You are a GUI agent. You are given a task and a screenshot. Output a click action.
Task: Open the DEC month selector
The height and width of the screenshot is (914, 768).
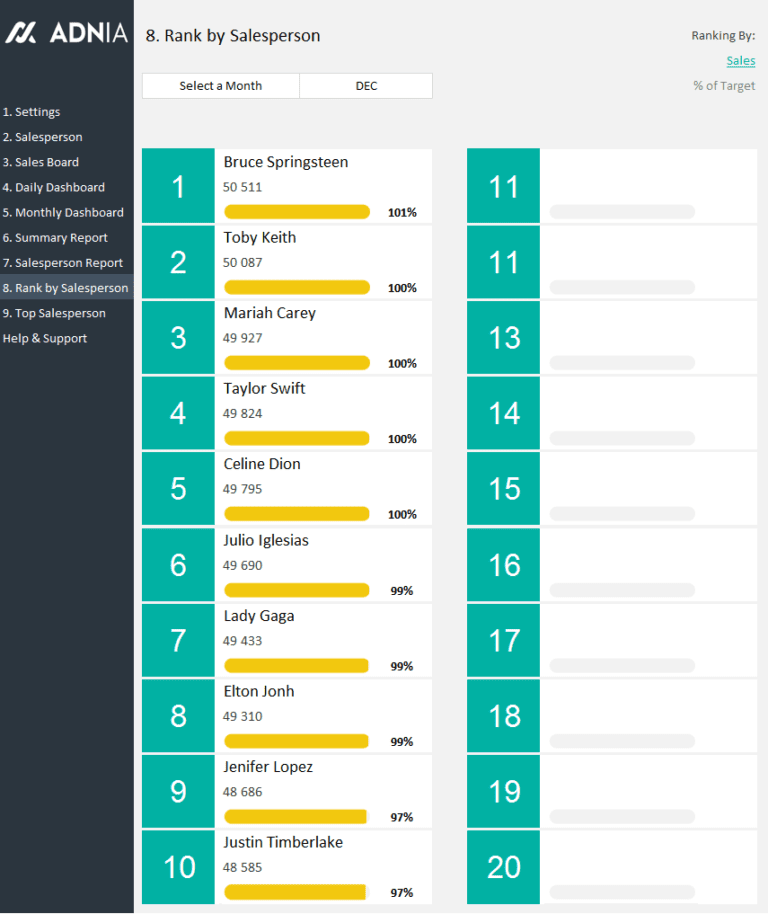(x=365, y=85)
